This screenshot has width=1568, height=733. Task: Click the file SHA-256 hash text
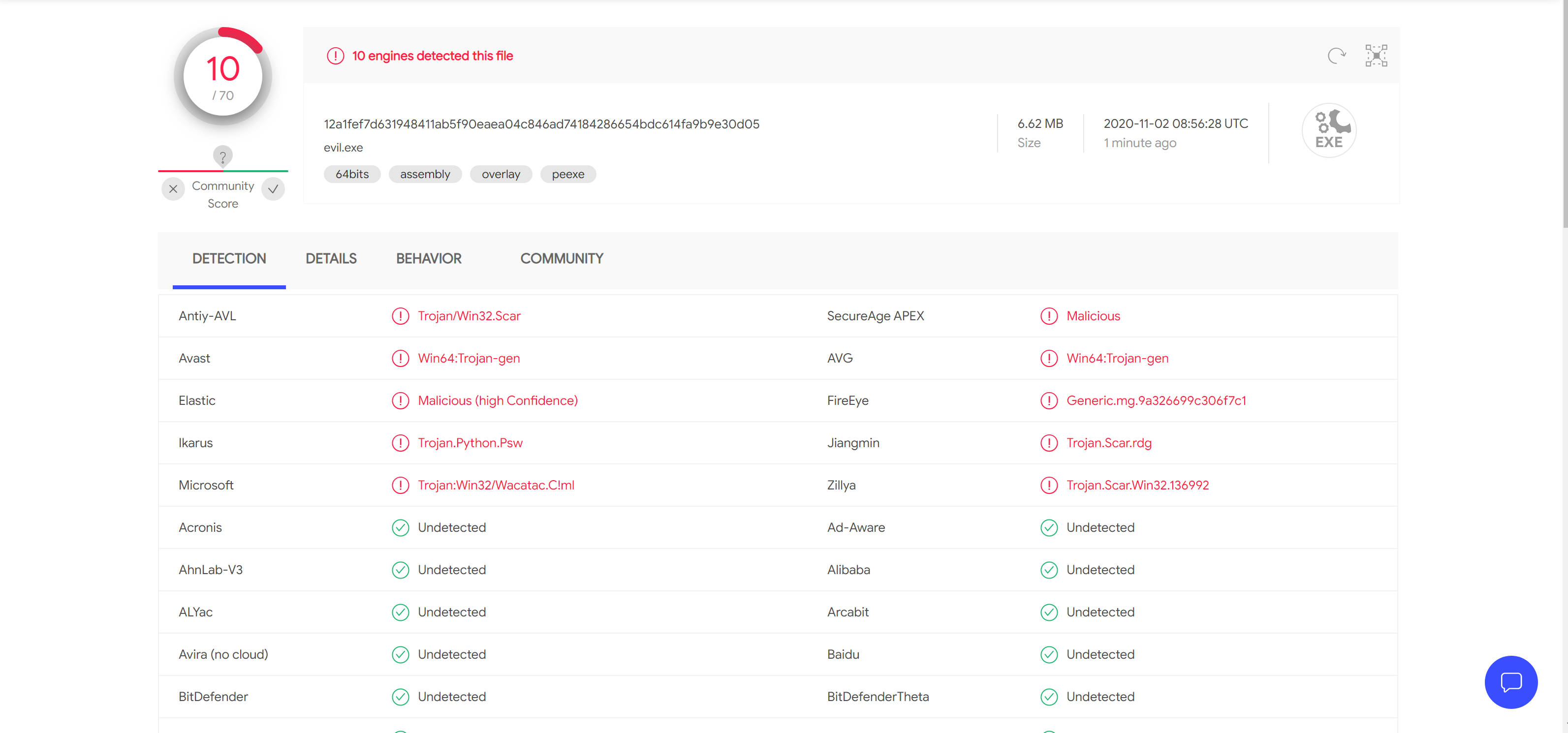541,124
